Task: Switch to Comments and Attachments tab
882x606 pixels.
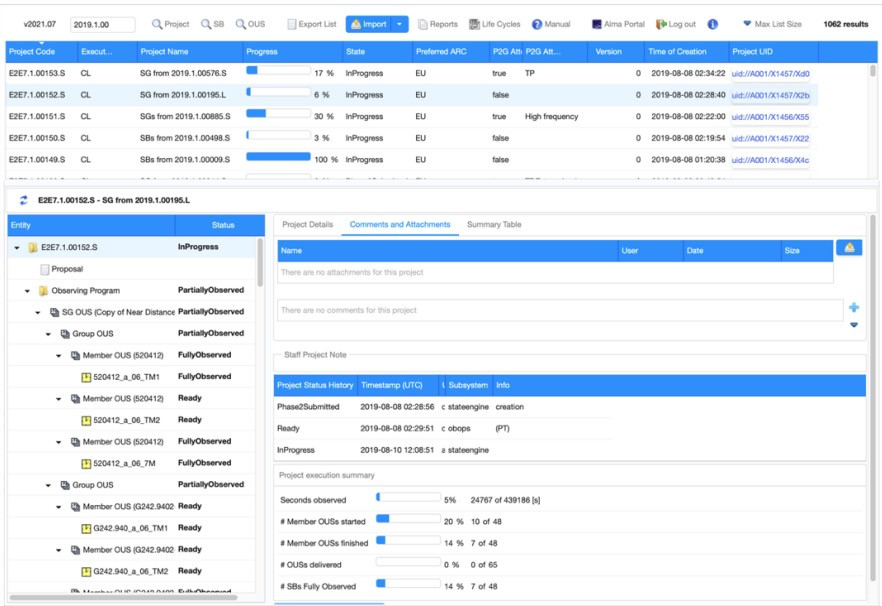Action: tap(400, 225)
